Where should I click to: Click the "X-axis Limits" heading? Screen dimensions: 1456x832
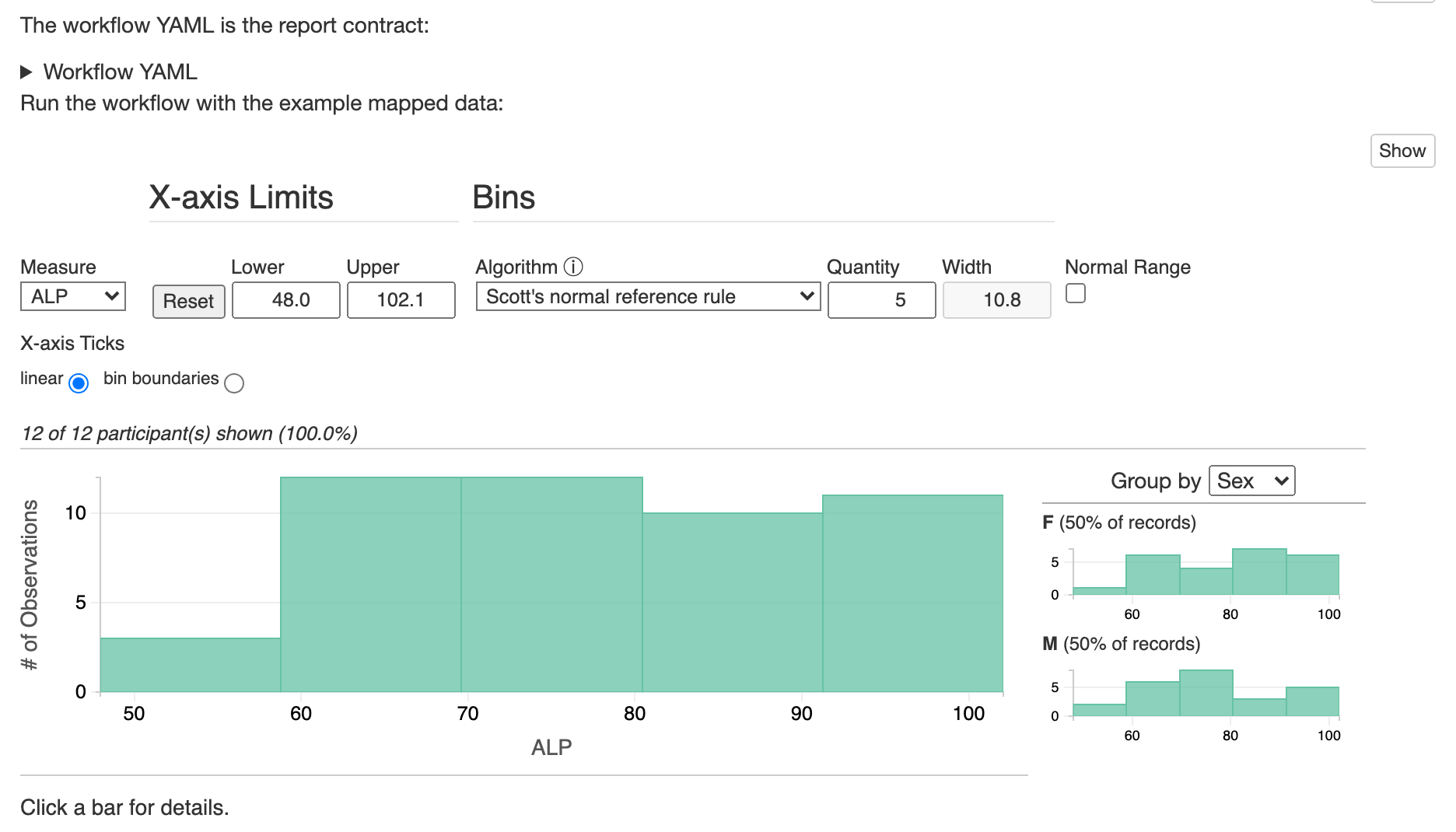click(x=241, y=198)
